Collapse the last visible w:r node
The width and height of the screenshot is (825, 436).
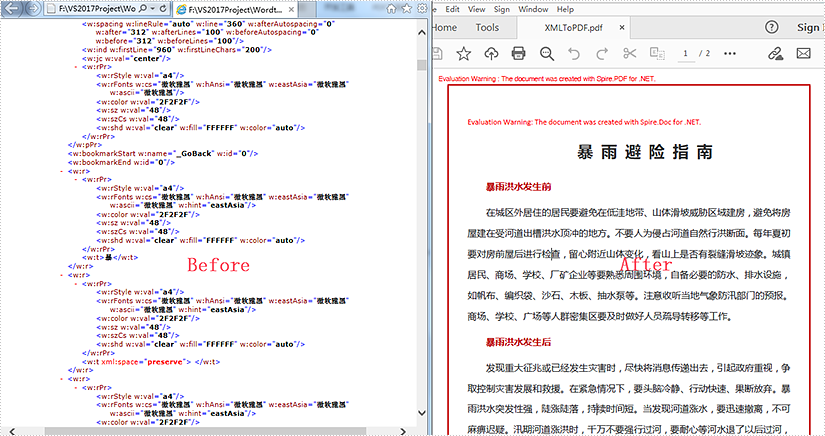point(62,379)
